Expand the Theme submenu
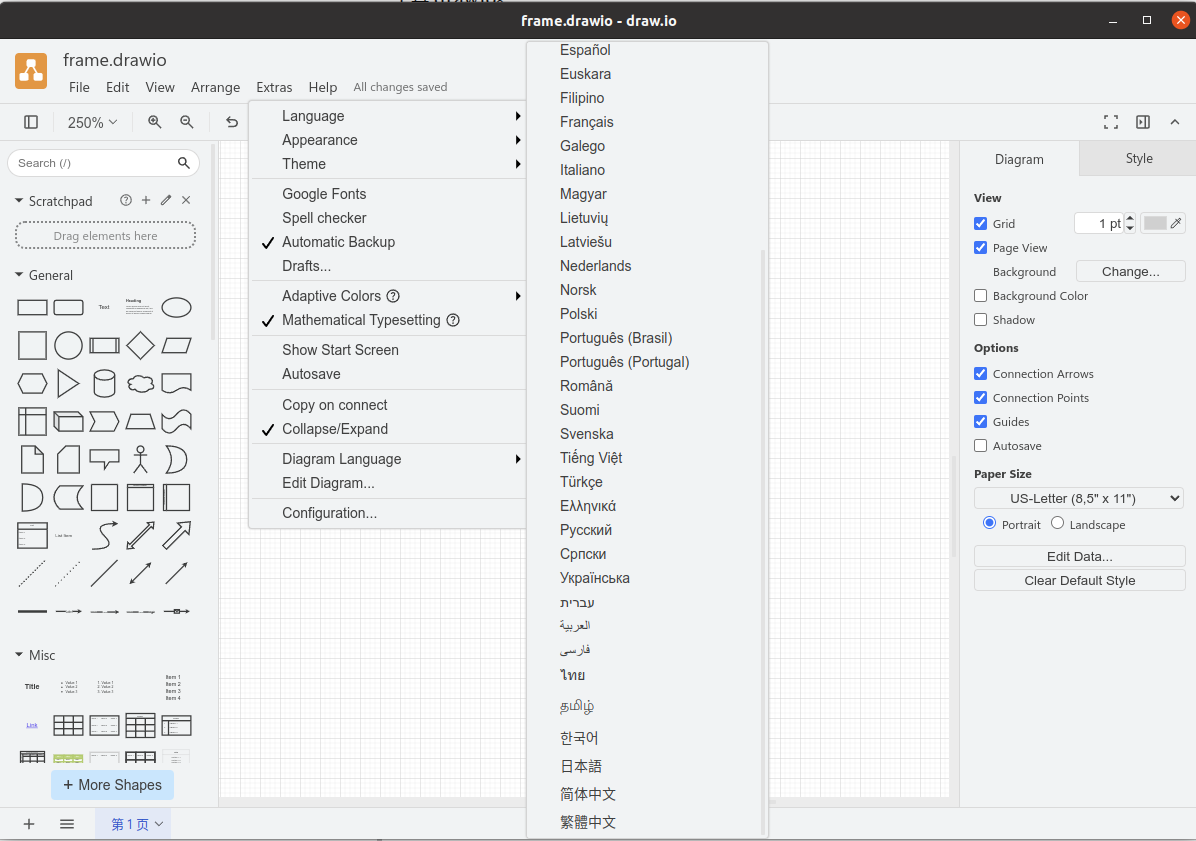 point(389,164)
